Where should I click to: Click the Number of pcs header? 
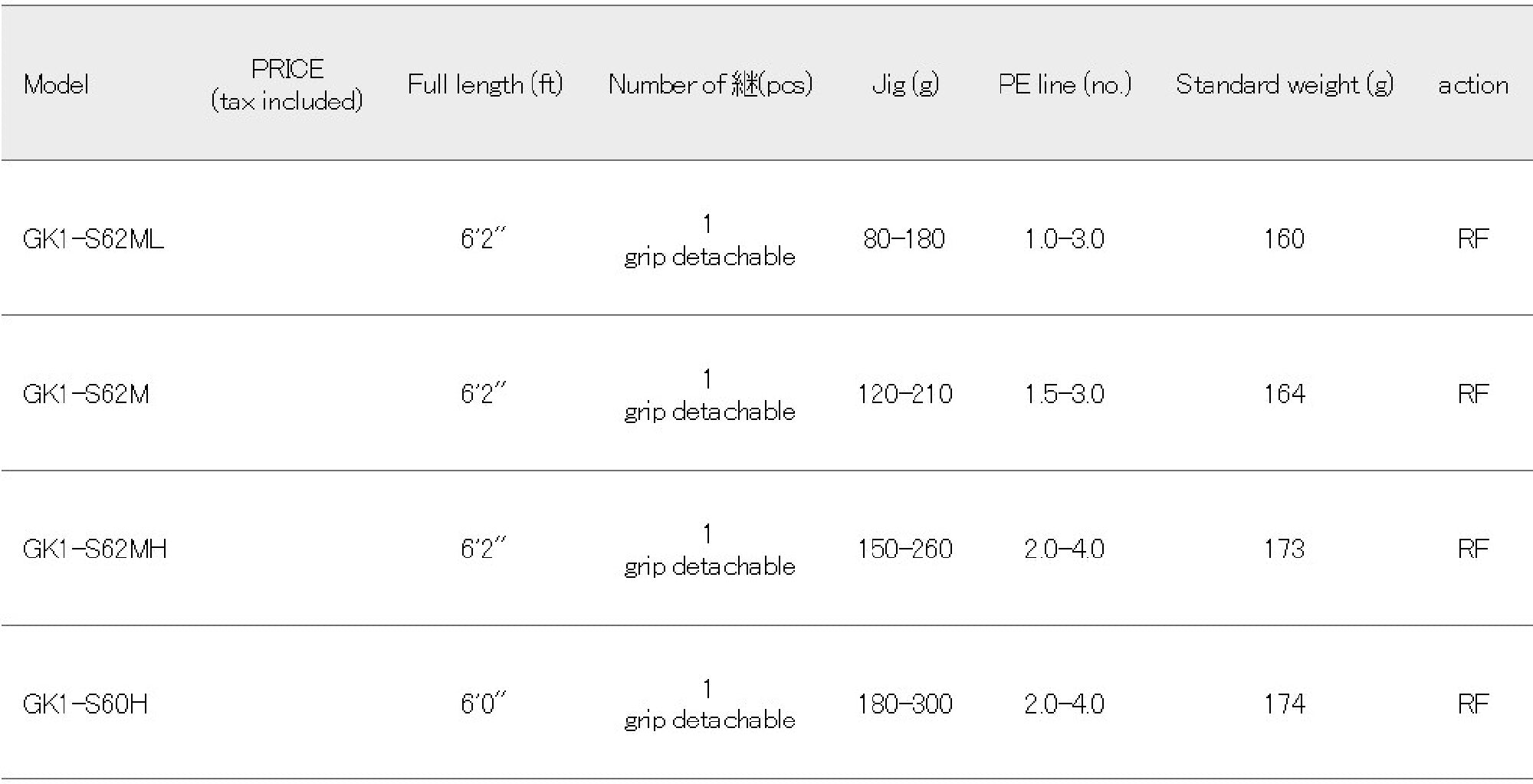pyautogui.click(x=710, y=84)
